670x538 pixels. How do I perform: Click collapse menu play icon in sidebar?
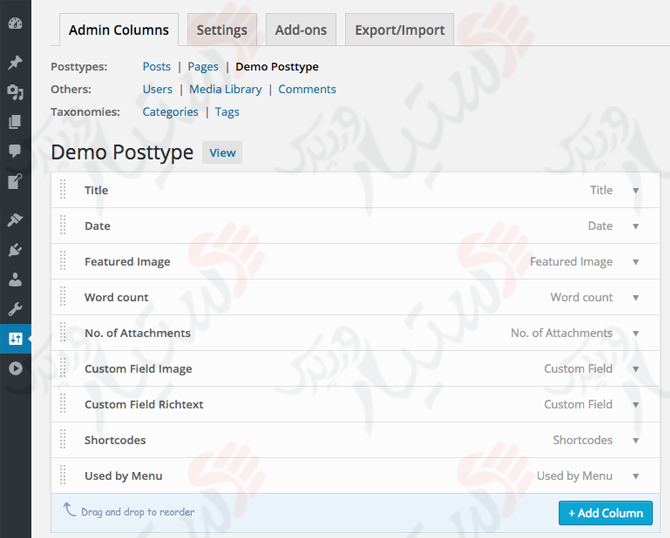tap(15, 368)
